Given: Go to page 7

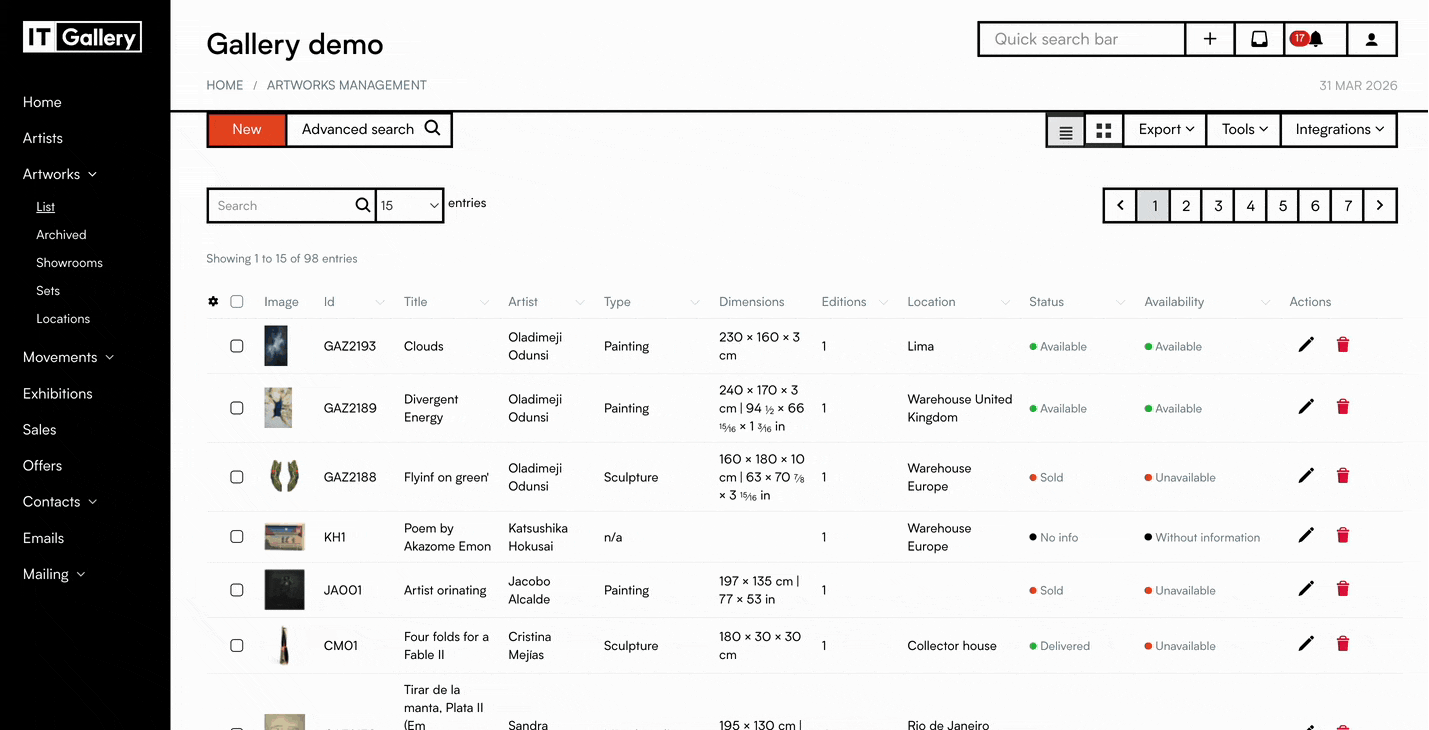Looking at the screenshot, I should point(1348,206).
